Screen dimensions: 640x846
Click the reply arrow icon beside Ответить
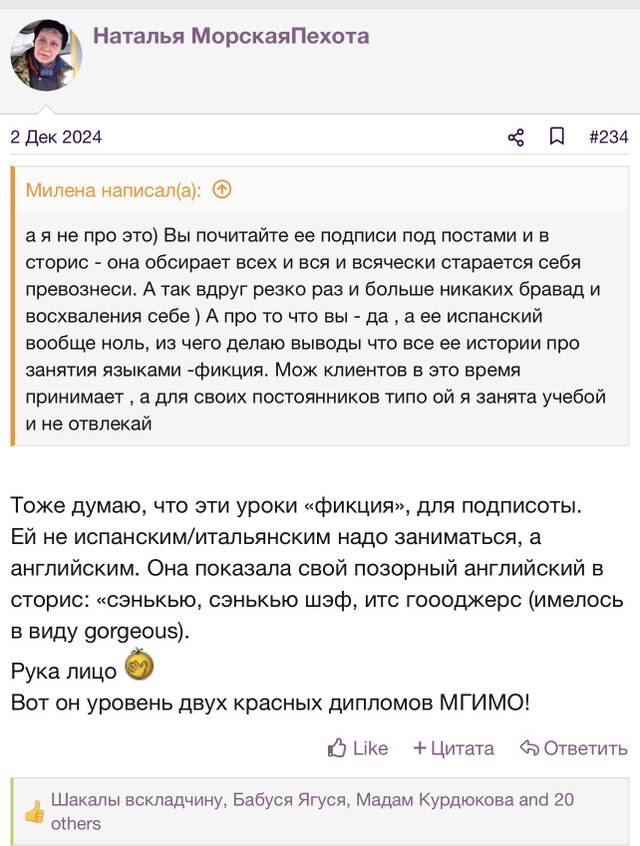pos(529,748)
